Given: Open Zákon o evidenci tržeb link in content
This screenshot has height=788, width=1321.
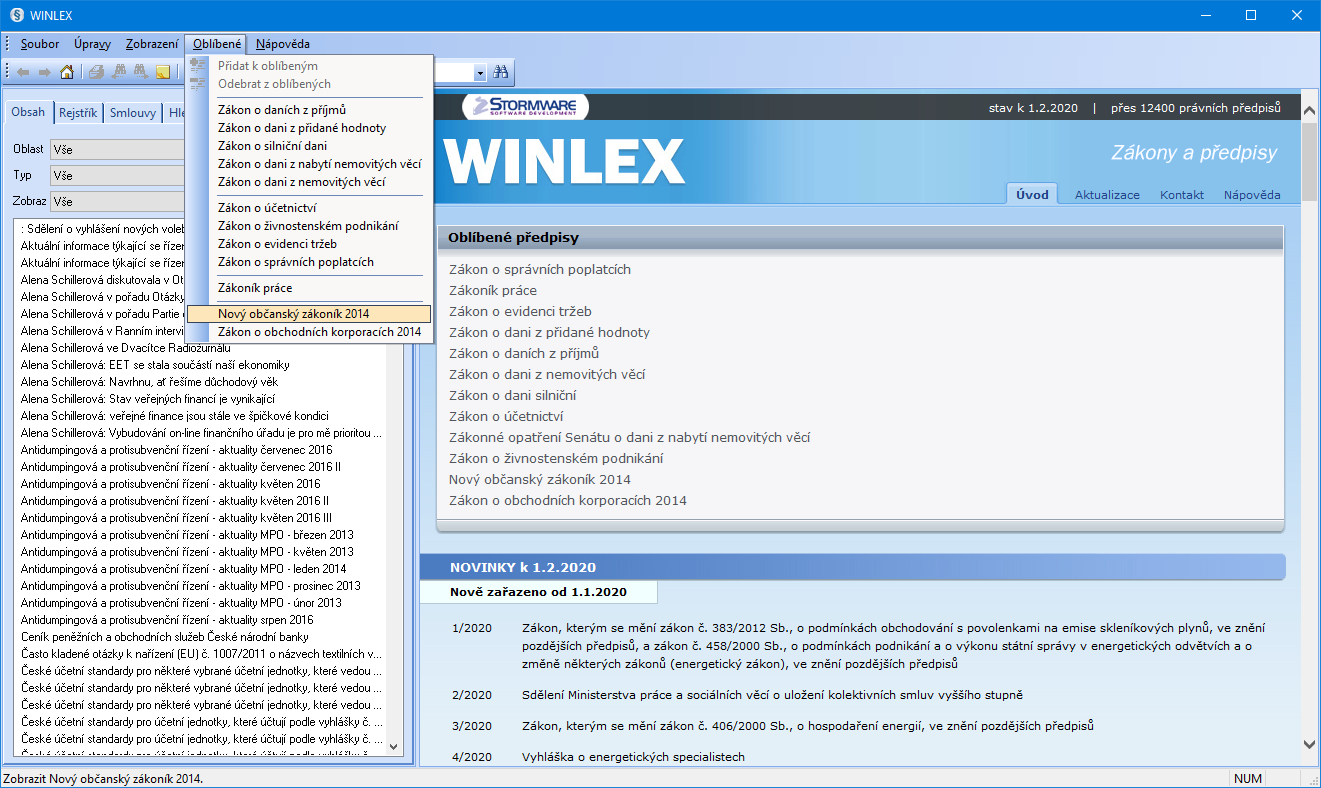Looking at the screenshot, I should tap(520, 312).
